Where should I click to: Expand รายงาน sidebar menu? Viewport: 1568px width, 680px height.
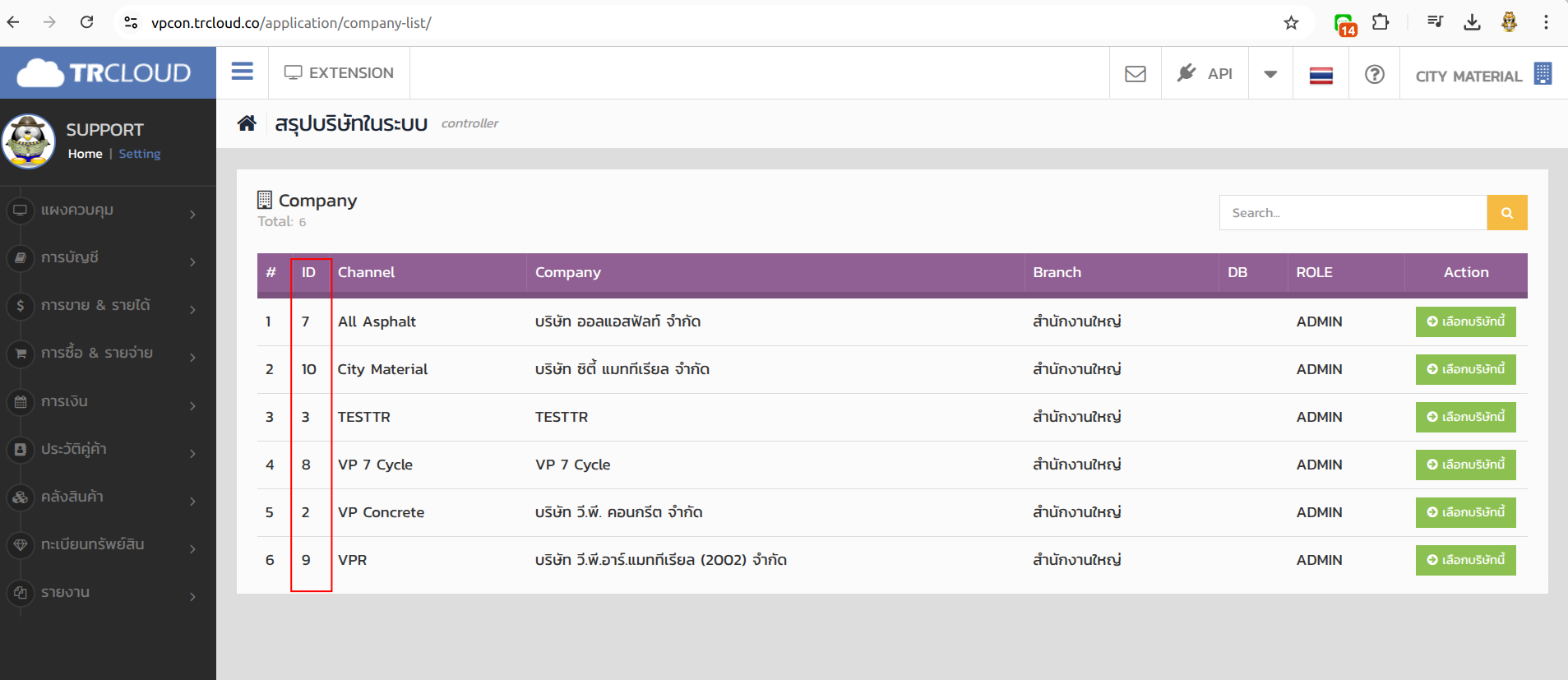108,593
